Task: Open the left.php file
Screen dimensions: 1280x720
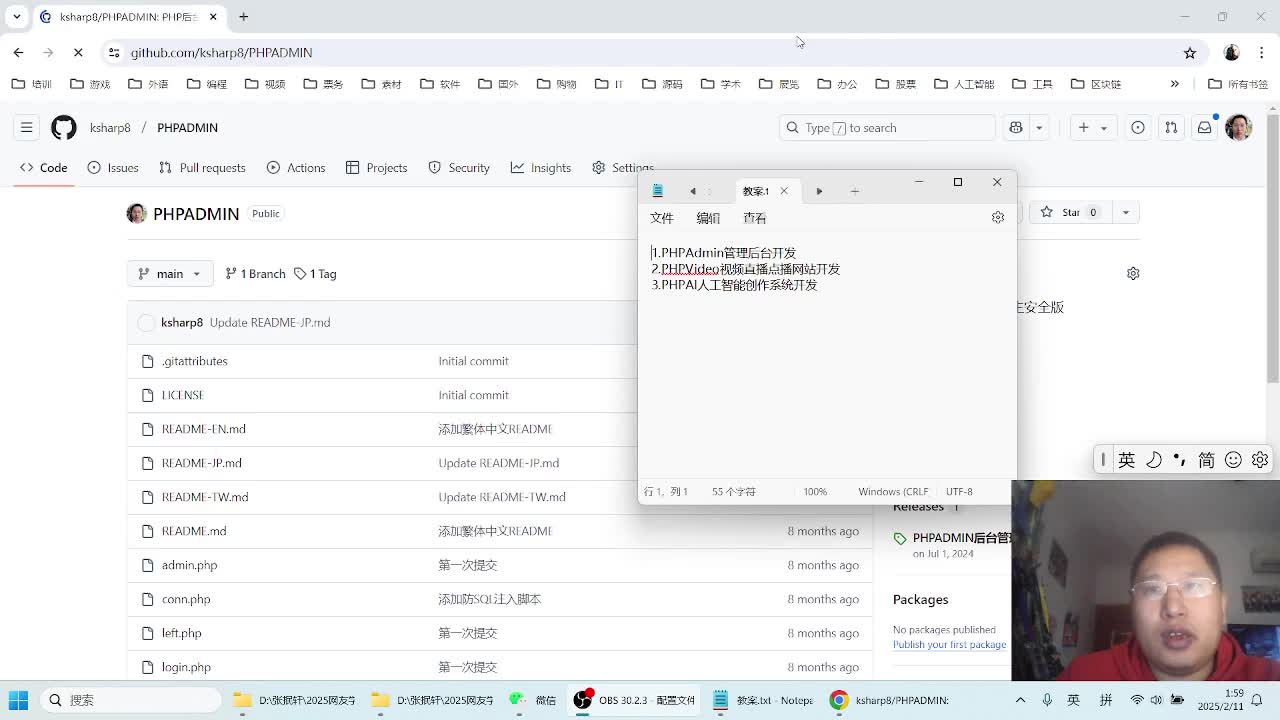Action: tap(181, 633)
